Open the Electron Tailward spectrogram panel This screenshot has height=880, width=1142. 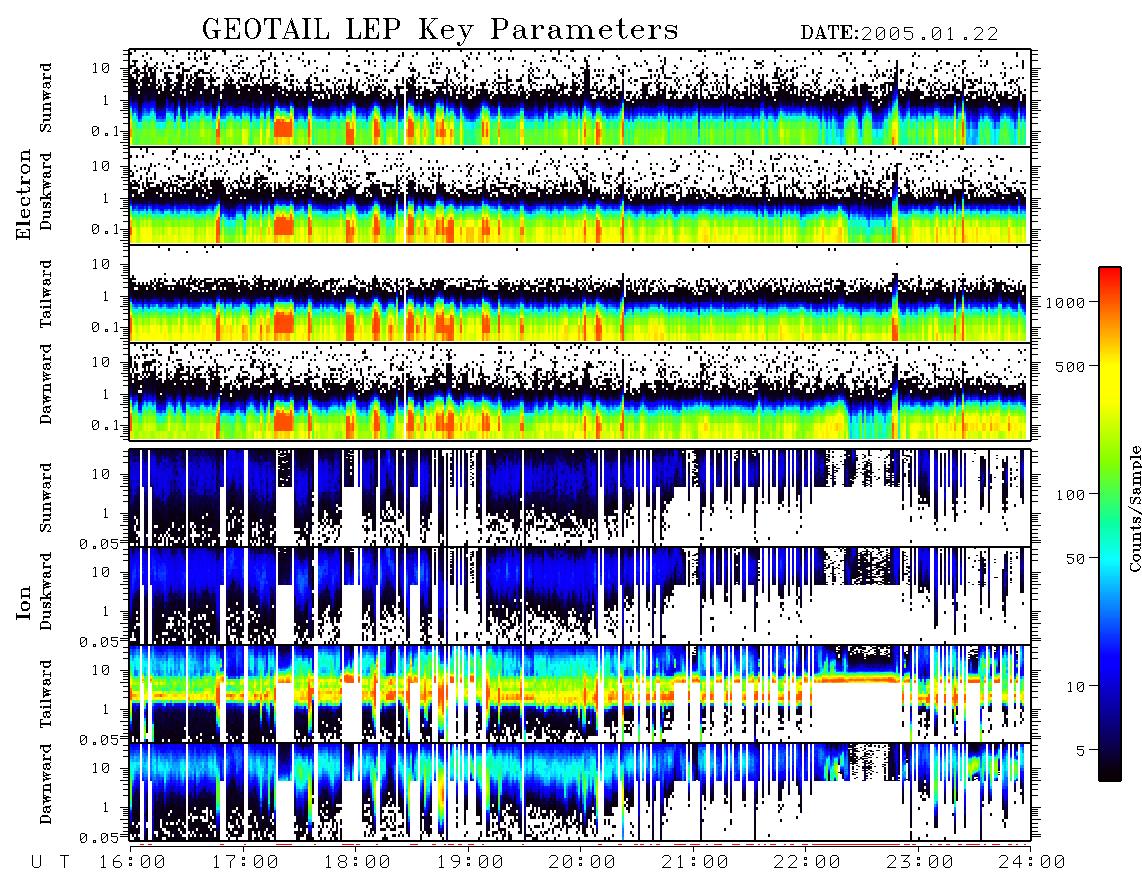tap(580, 294)
